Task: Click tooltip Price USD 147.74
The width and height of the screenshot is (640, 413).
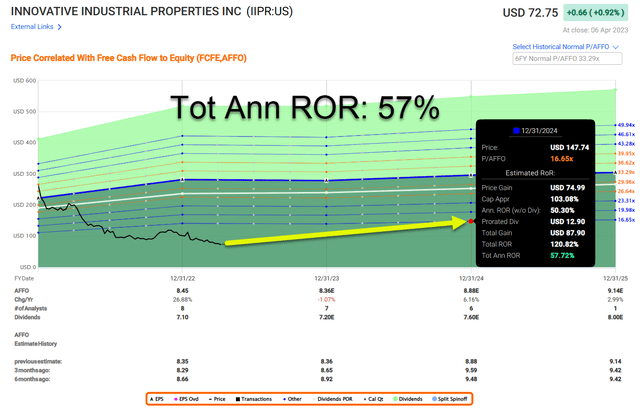Action: click(x=569, y=147)
